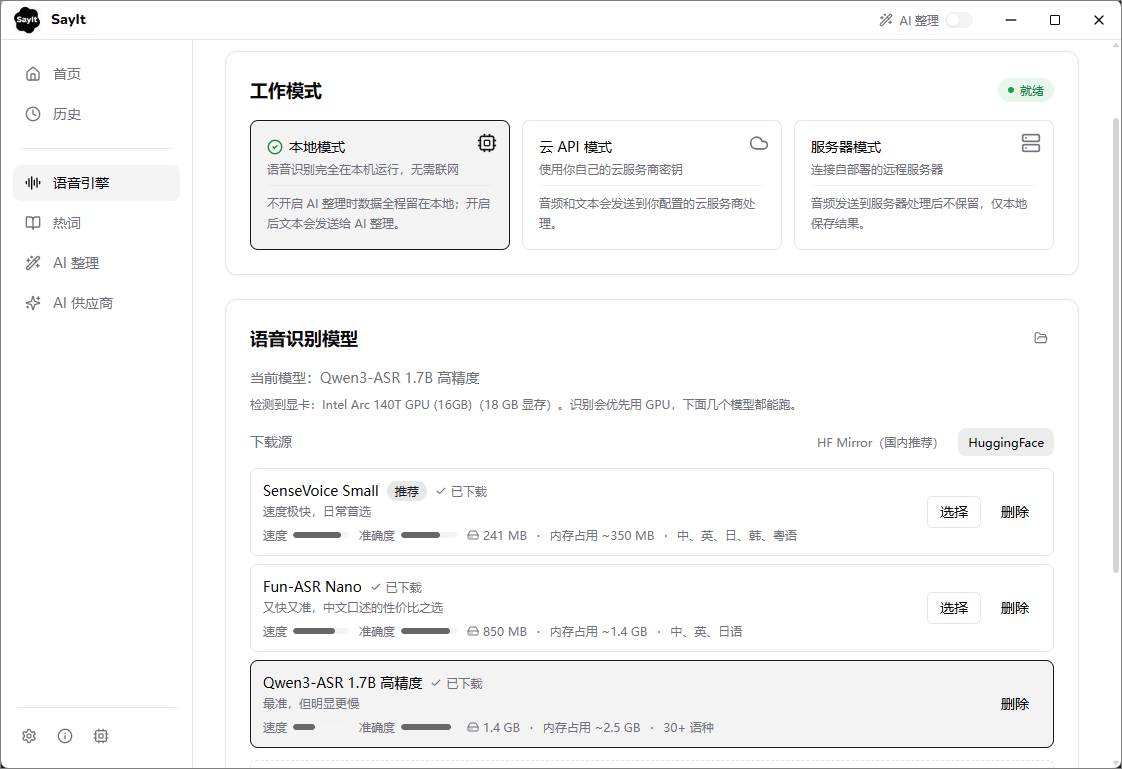Screen dimensions: 1122x769
Task: Click 删除 for Qwen3-ASR 1.7B 高精度
Action: [1015, 704]
